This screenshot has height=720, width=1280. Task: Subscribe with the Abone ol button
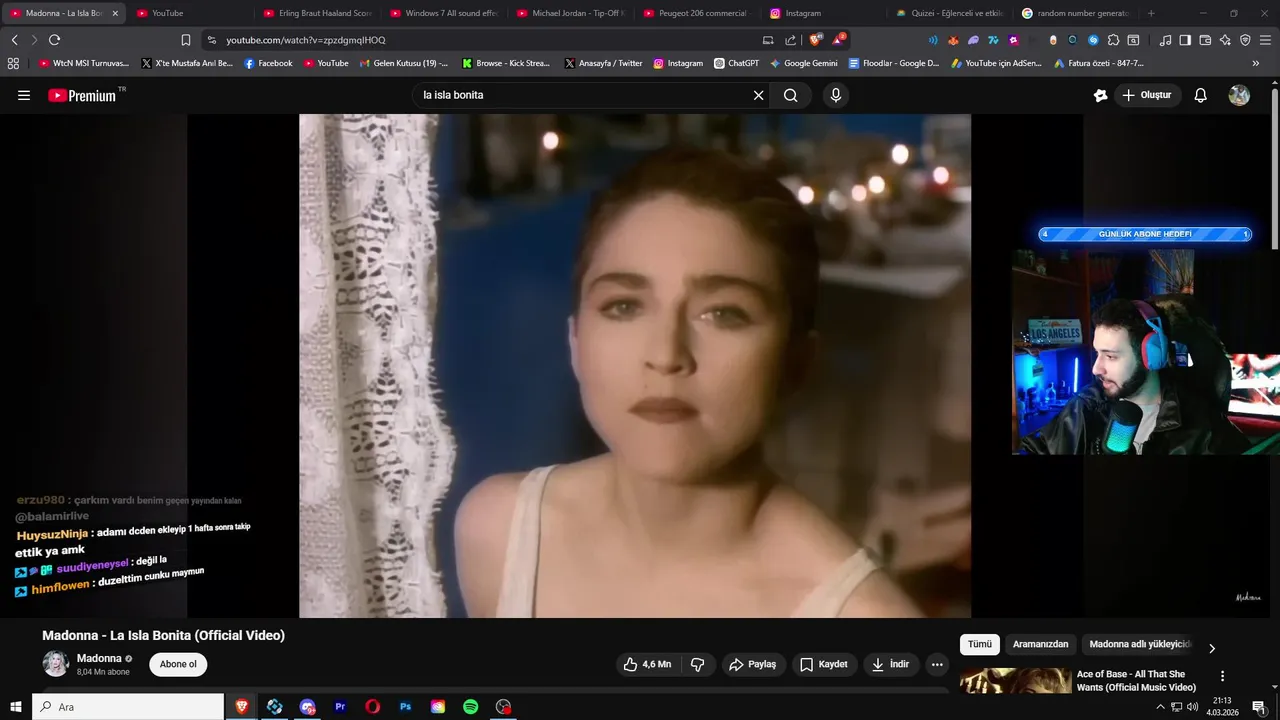(x=179, y=664)
